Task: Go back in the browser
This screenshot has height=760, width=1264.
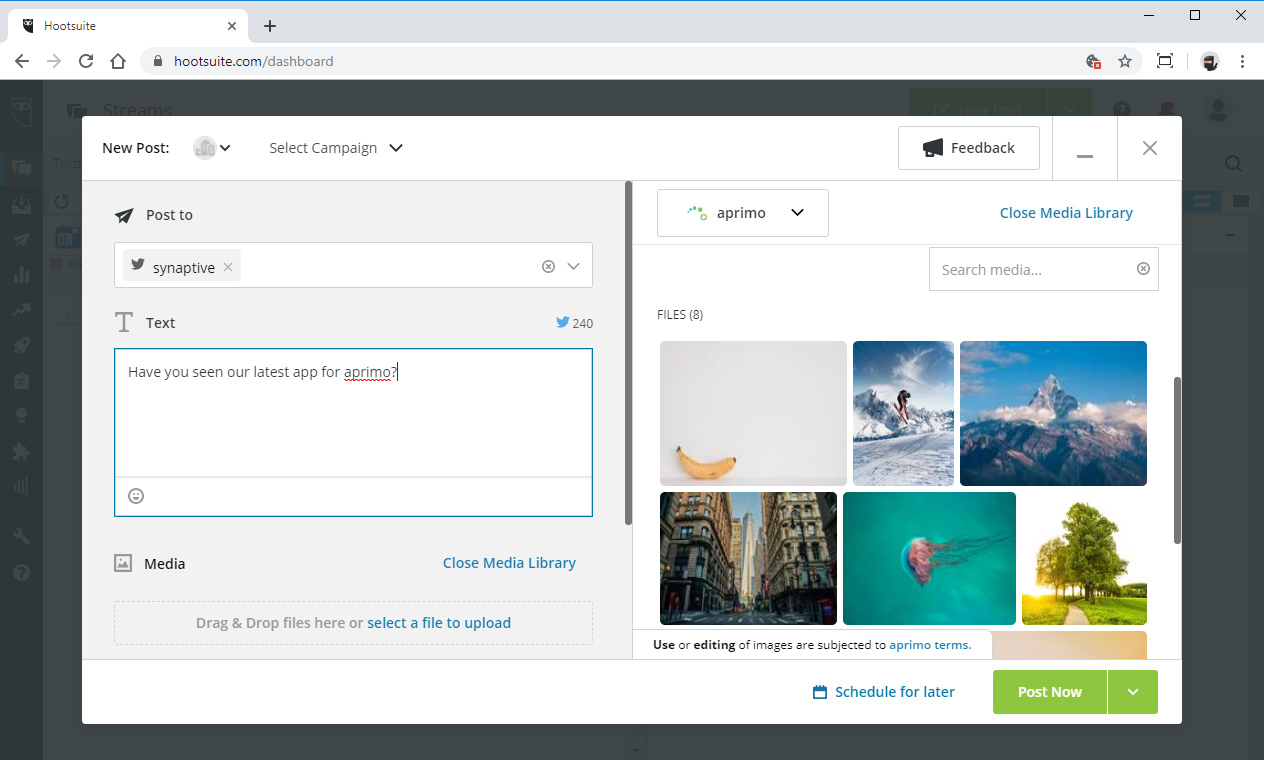Action: (22, 61)
